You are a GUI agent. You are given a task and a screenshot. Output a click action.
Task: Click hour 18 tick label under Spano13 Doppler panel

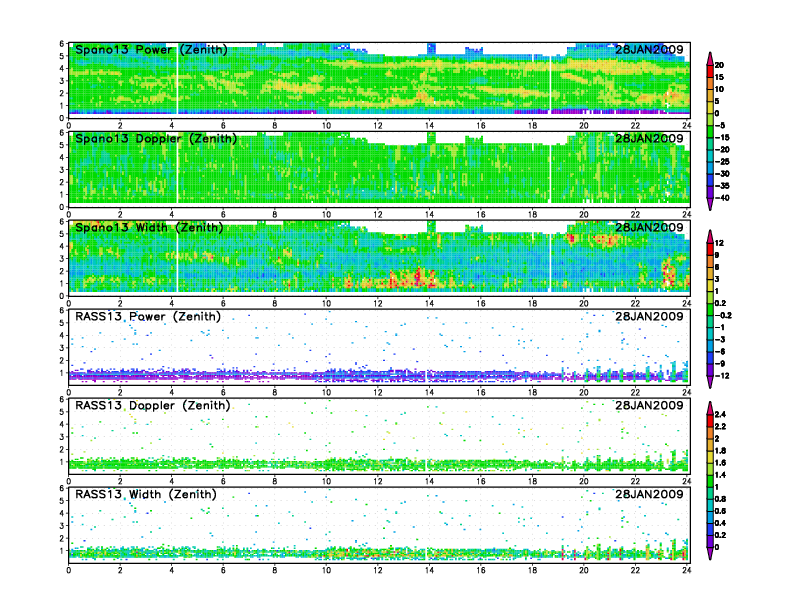click(532, 214)
